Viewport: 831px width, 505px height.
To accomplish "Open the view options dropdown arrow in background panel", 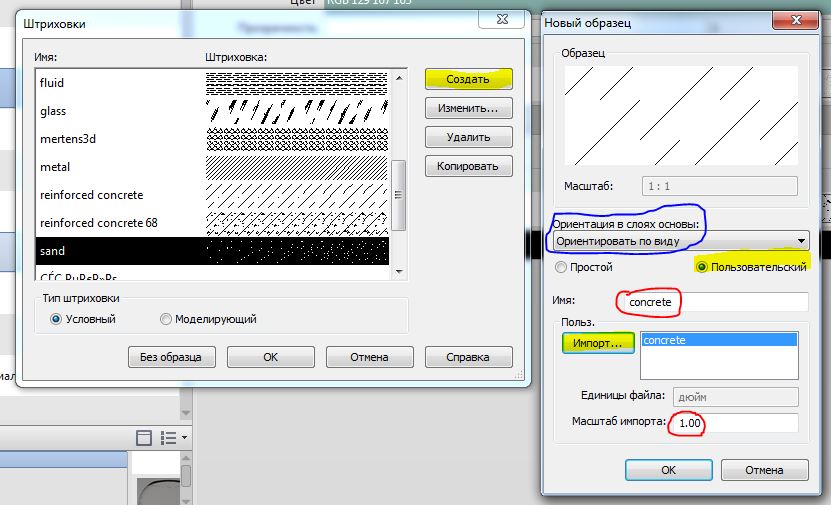I will pyautogui.click(x=184, y=438).
